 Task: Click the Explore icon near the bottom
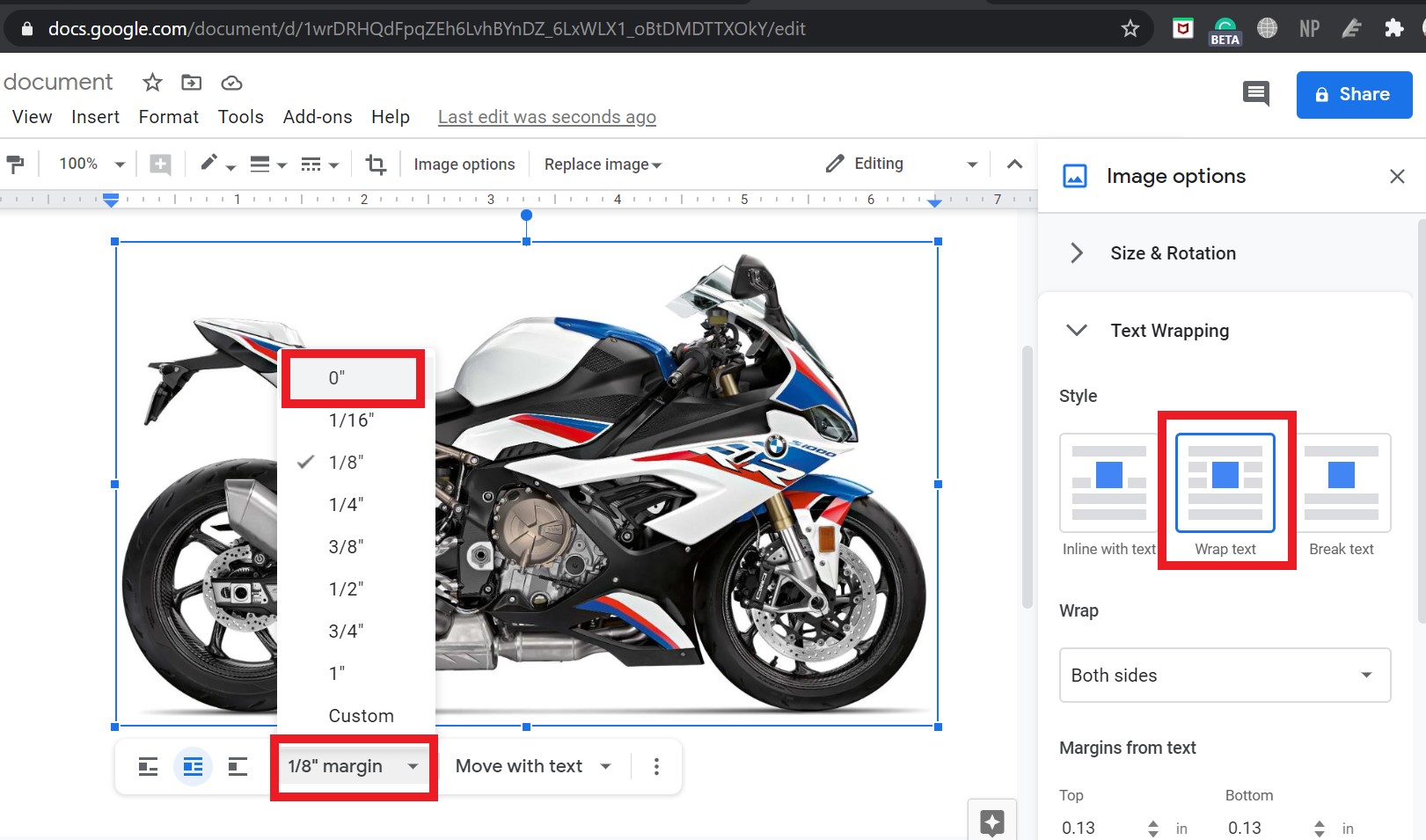[992, 821]
